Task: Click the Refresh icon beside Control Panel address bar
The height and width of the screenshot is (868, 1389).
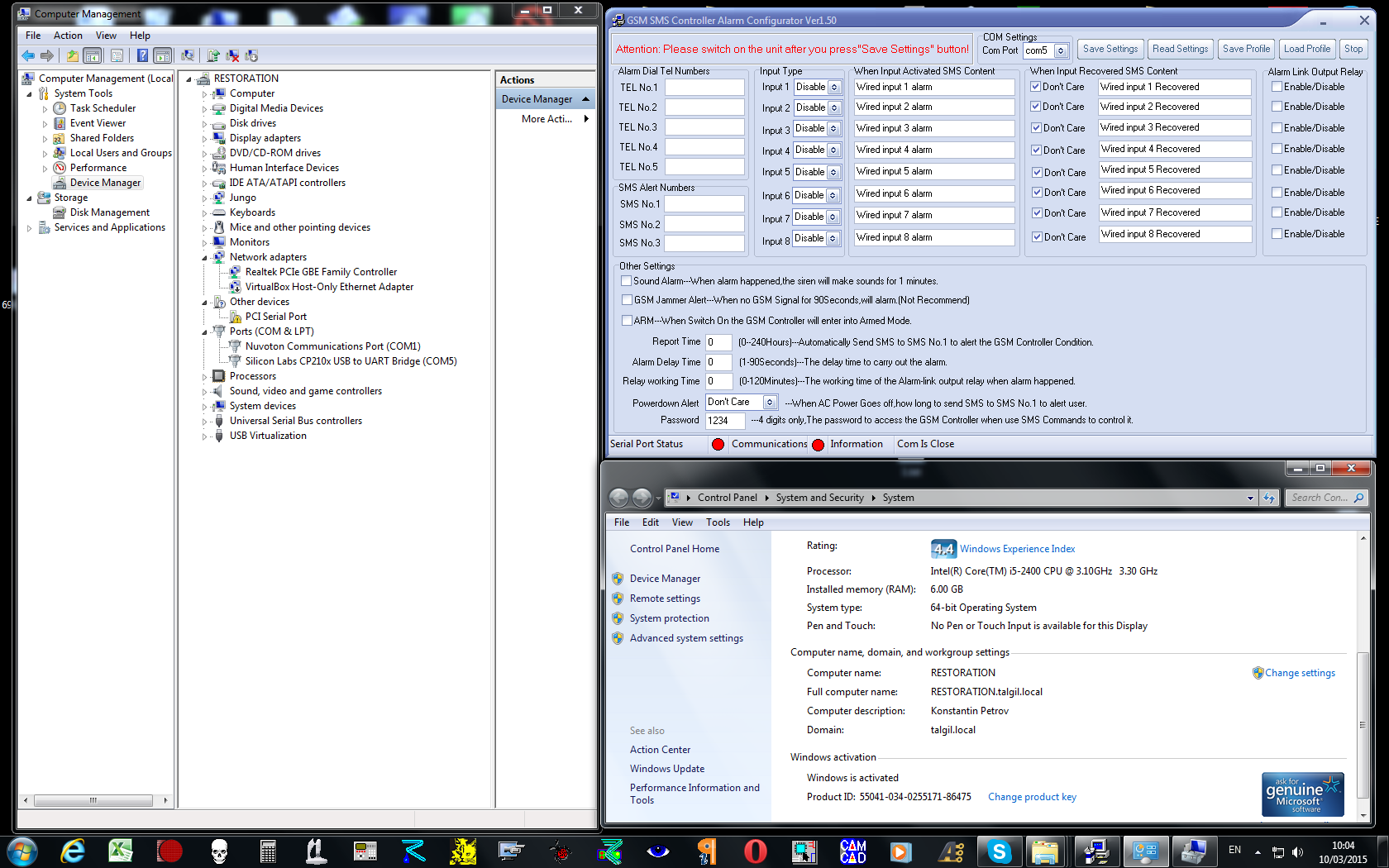Action: [1269, 498]
